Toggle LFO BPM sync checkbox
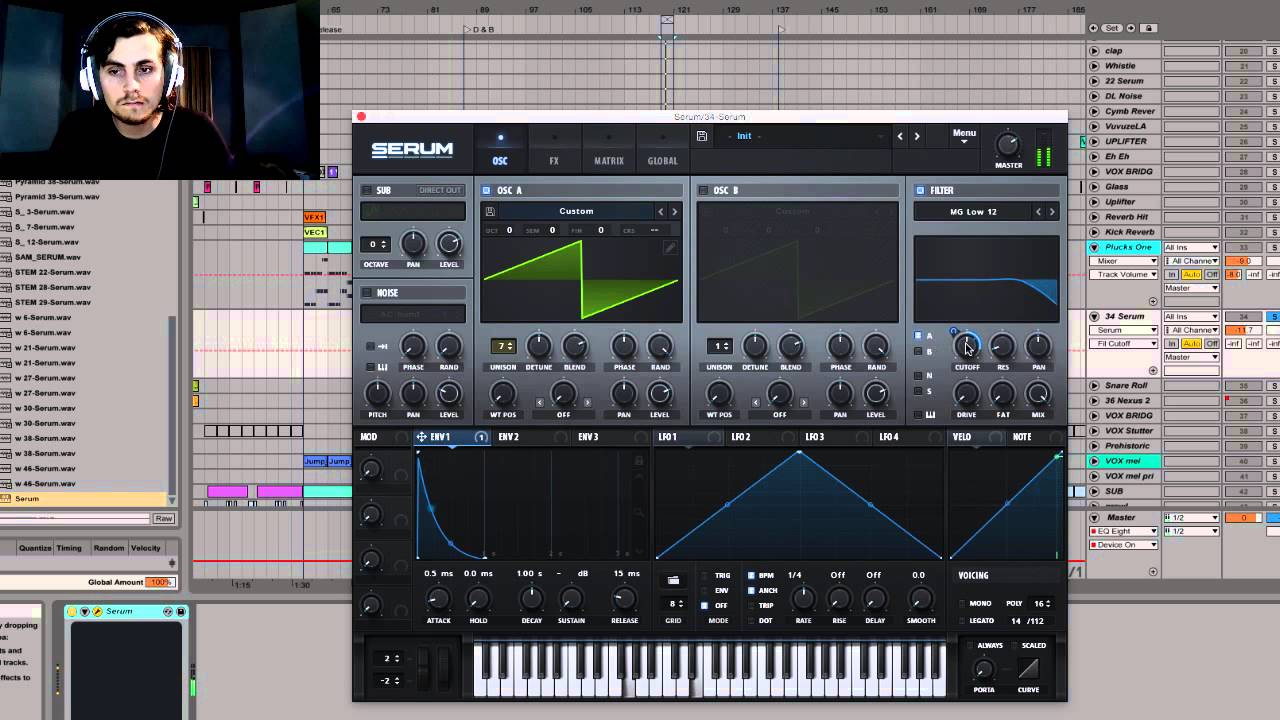 [751, 576]
